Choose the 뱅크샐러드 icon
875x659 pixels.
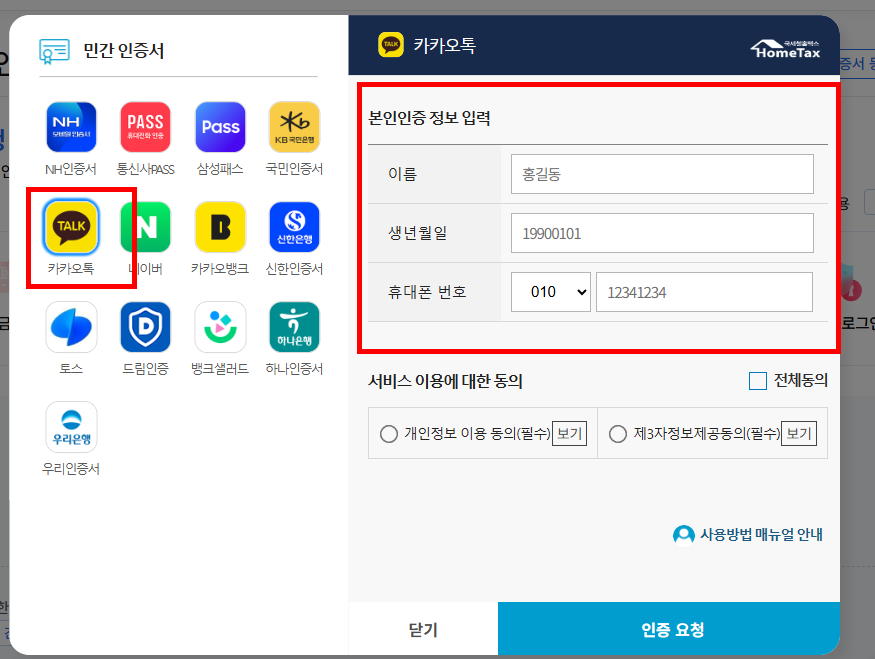coord(220,326)
